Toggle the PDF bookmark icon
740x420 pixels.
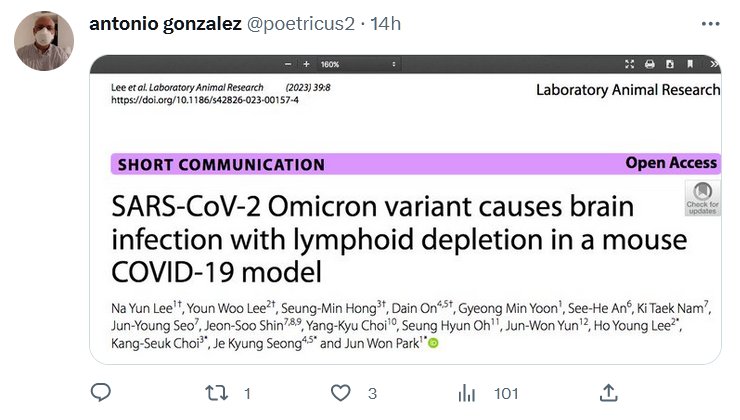click(692, 64)
